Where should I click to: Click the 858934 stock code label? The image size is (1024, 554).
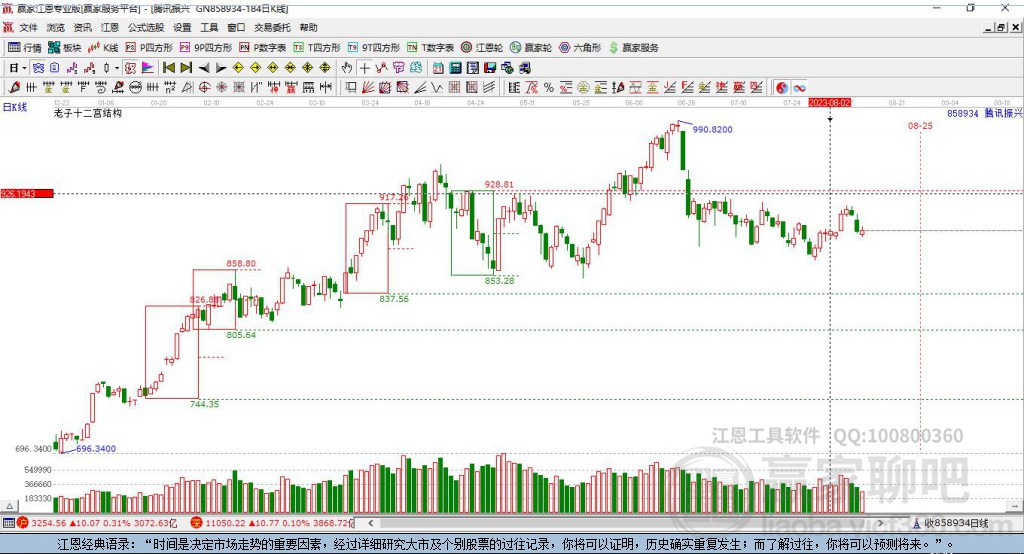click(x=963, y=114)
